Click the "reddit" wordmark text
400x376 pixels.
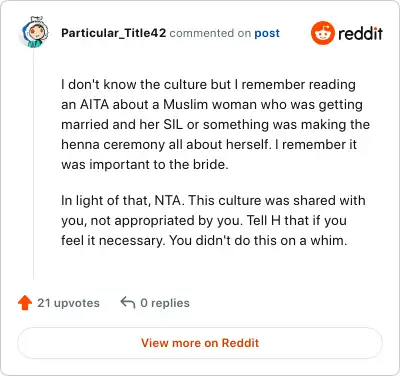[x=360, y=33]
